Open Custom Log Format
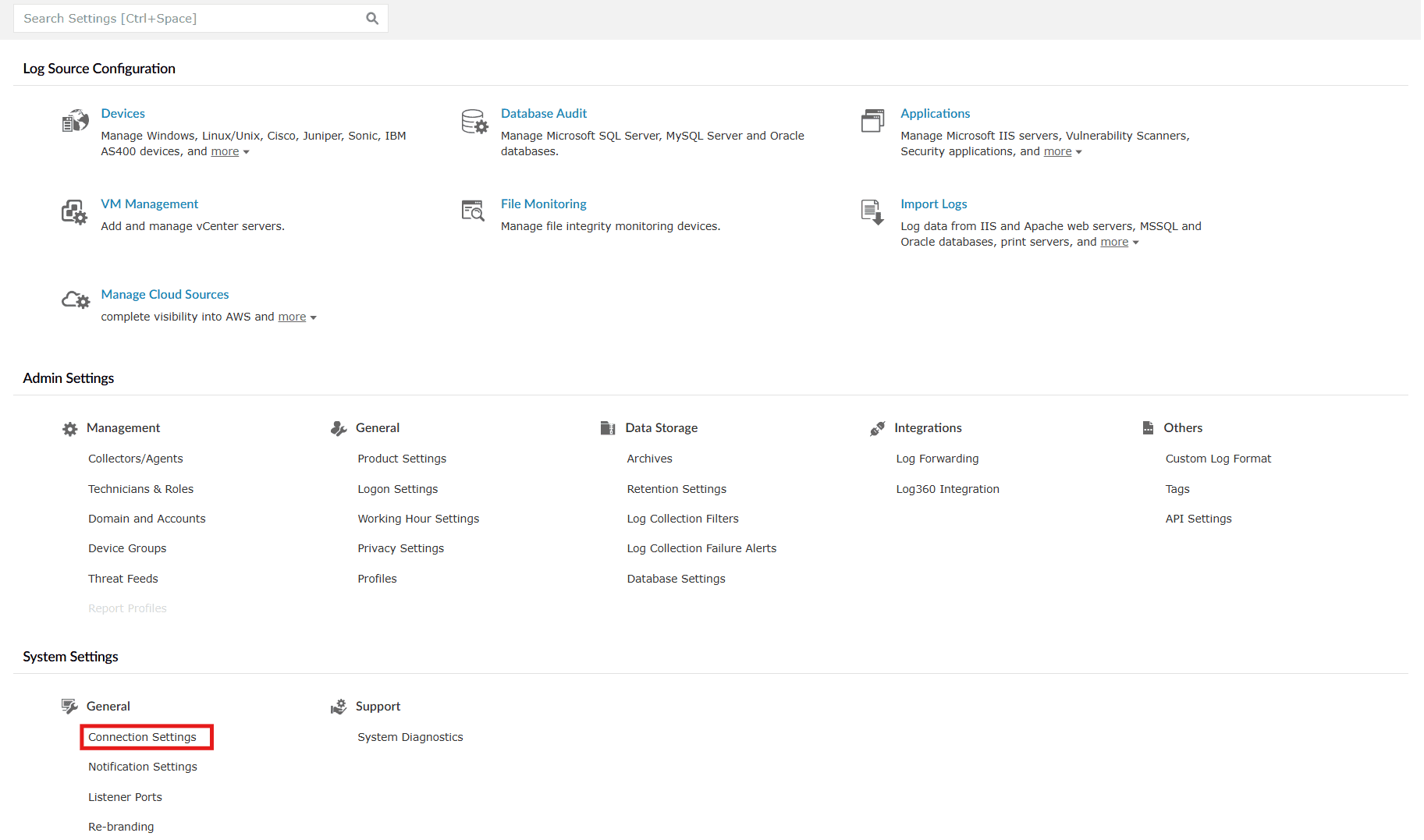 tap(1218, 459)
